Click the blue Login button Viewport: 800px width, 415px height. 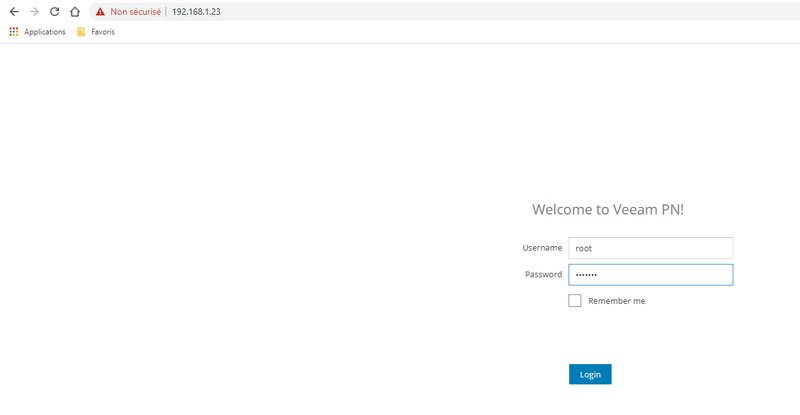click(590, 374)
